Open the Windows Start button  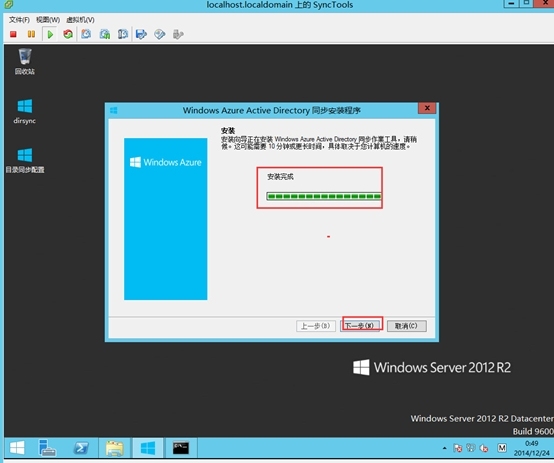[x=17, y=448]
